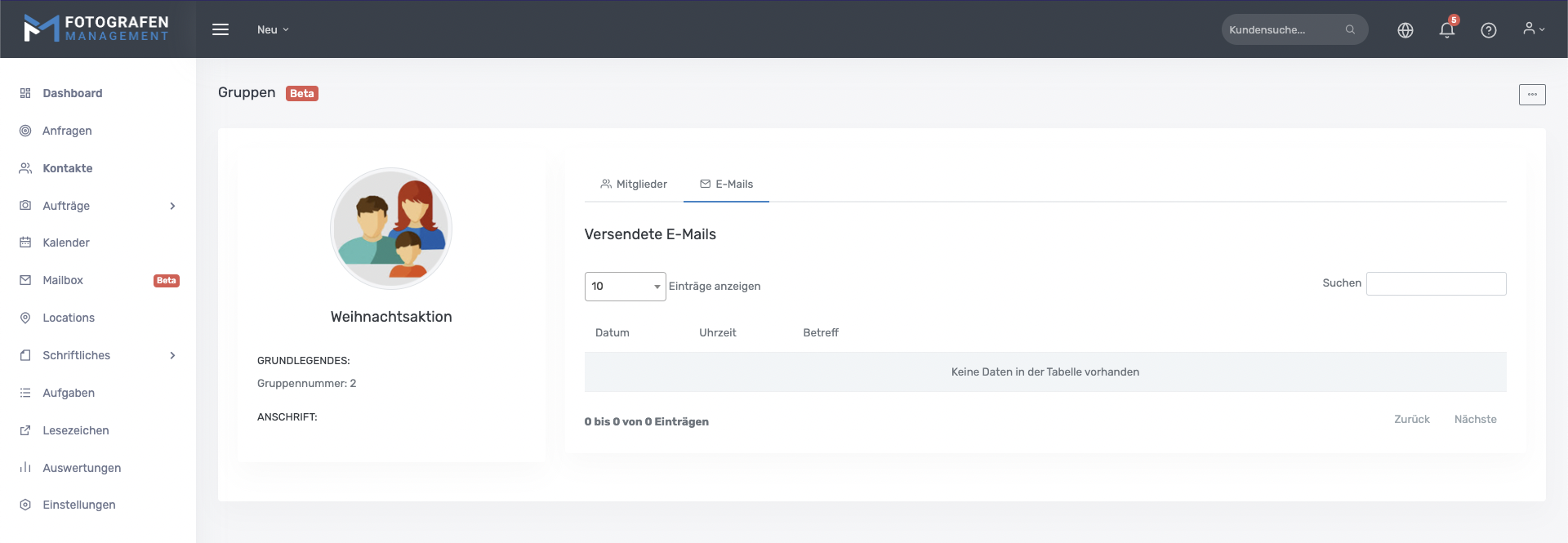Switch to the Mitglieder tab
The width and height of the screenshot is (1568, 543).
click(634, 185)
